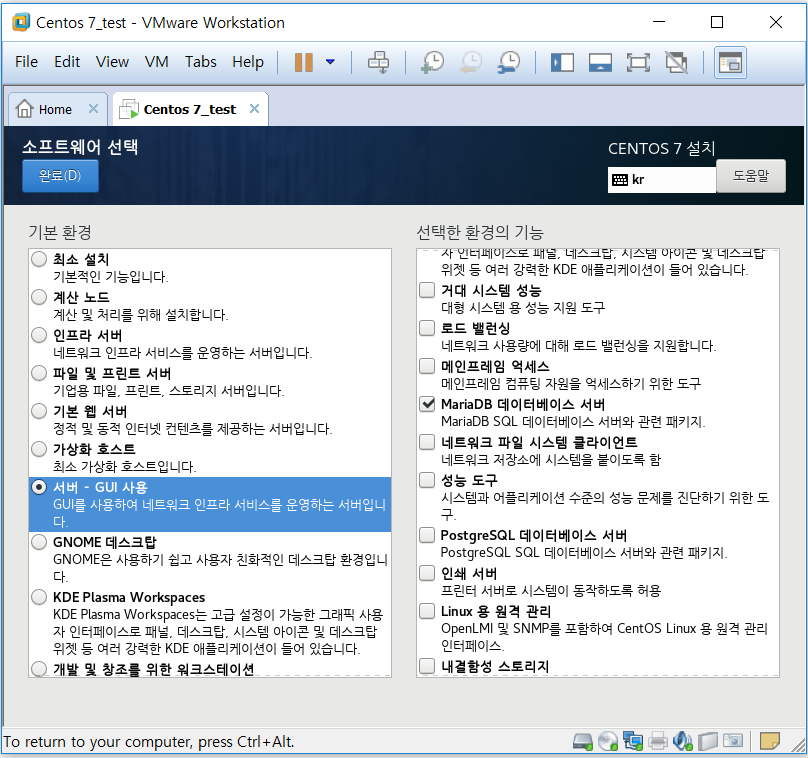Select the GNOME 데스크탑 environment
Screen dimensions: 808x758
[x=39, y=542]
